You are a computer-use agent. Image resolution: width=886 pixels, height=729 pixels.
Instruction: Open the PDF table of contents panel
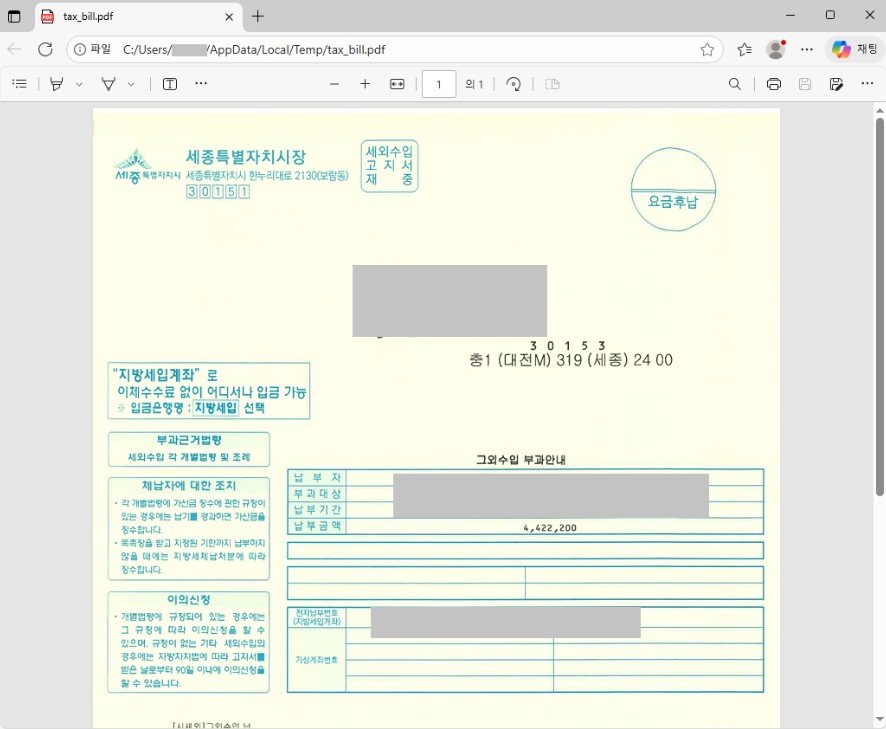point(19,84)
